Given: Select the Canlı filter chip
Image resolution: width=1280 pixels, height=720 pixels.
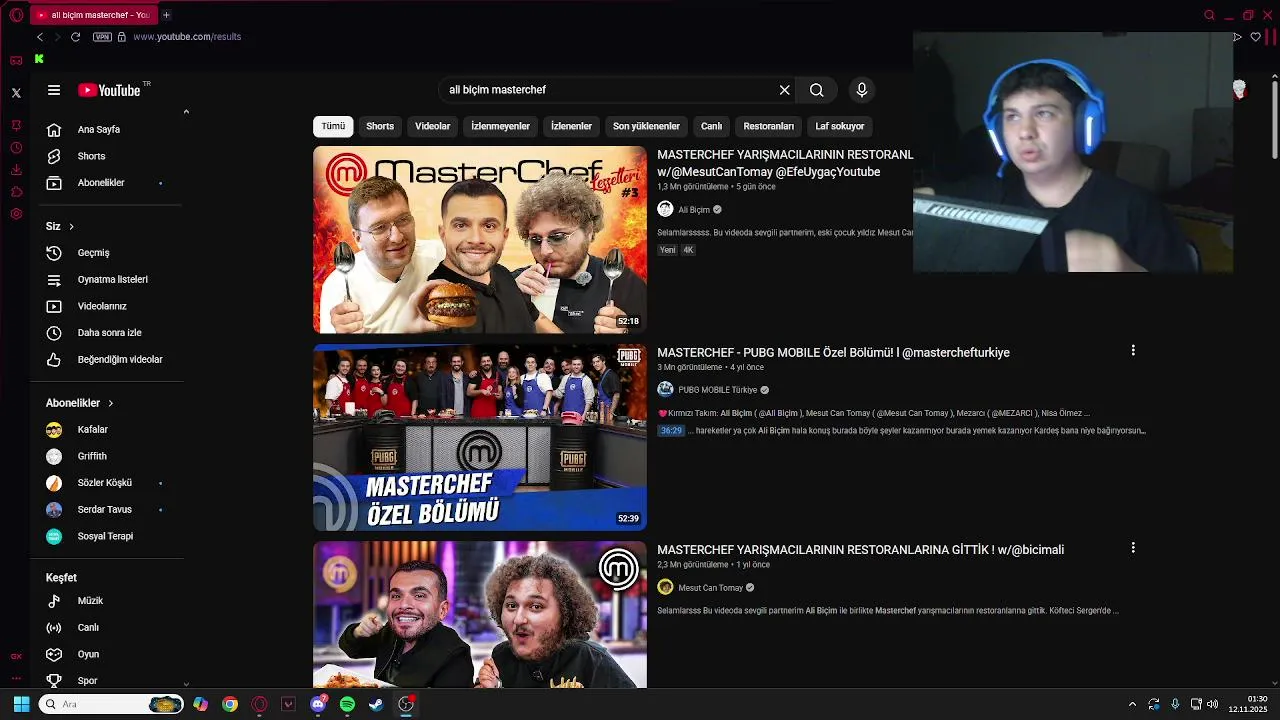Looking at the screenshot, I should tap(711, 126).
